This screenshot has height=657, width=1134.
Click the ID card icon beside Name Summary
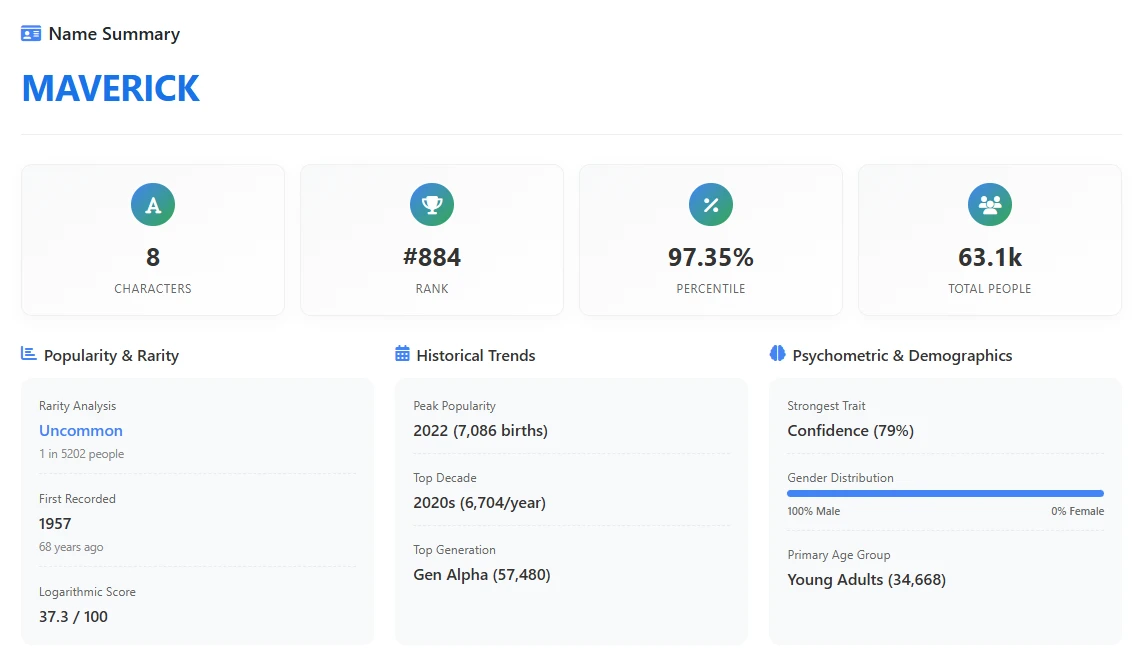coord(31,34)
